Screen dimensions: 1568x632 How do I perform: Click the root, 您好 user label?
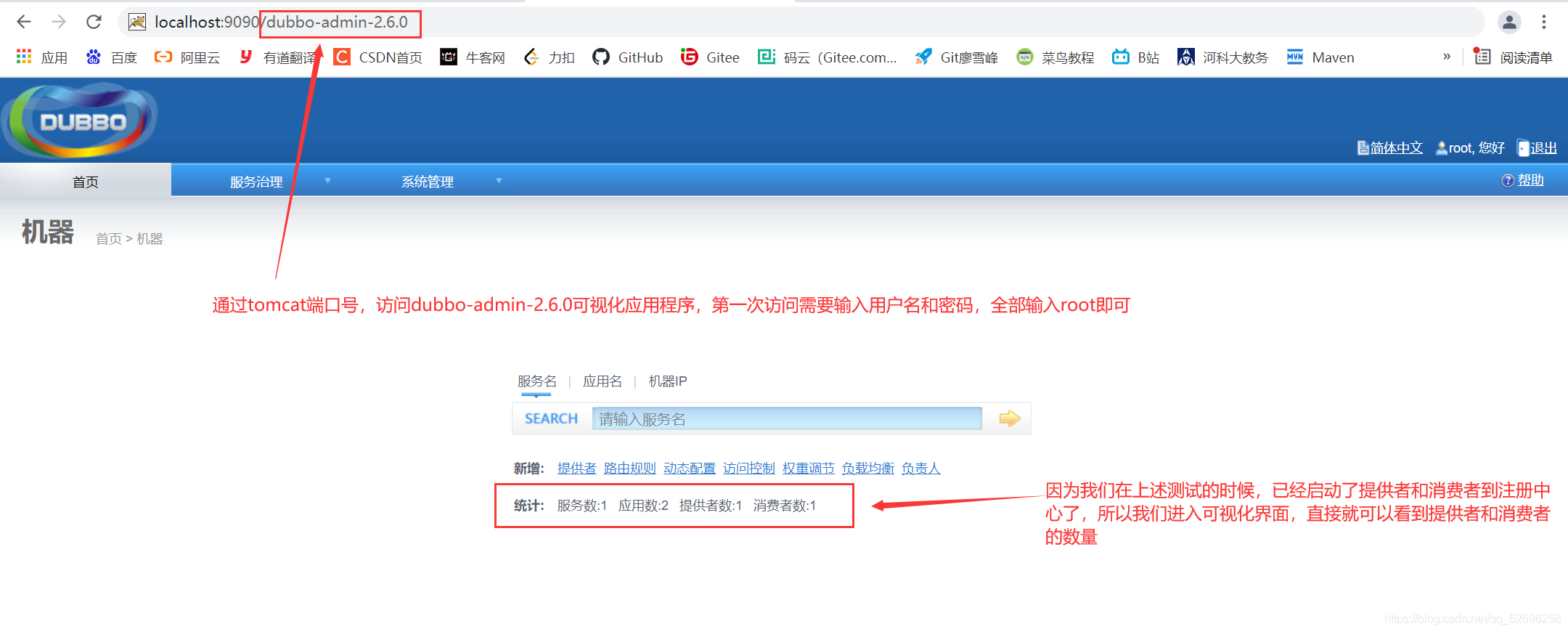point(1470,147)
